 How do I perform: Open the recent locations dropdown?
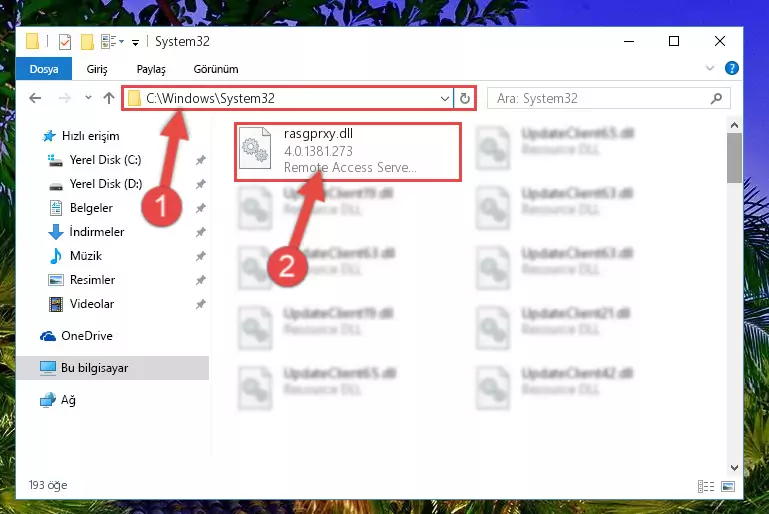point(88,98)
